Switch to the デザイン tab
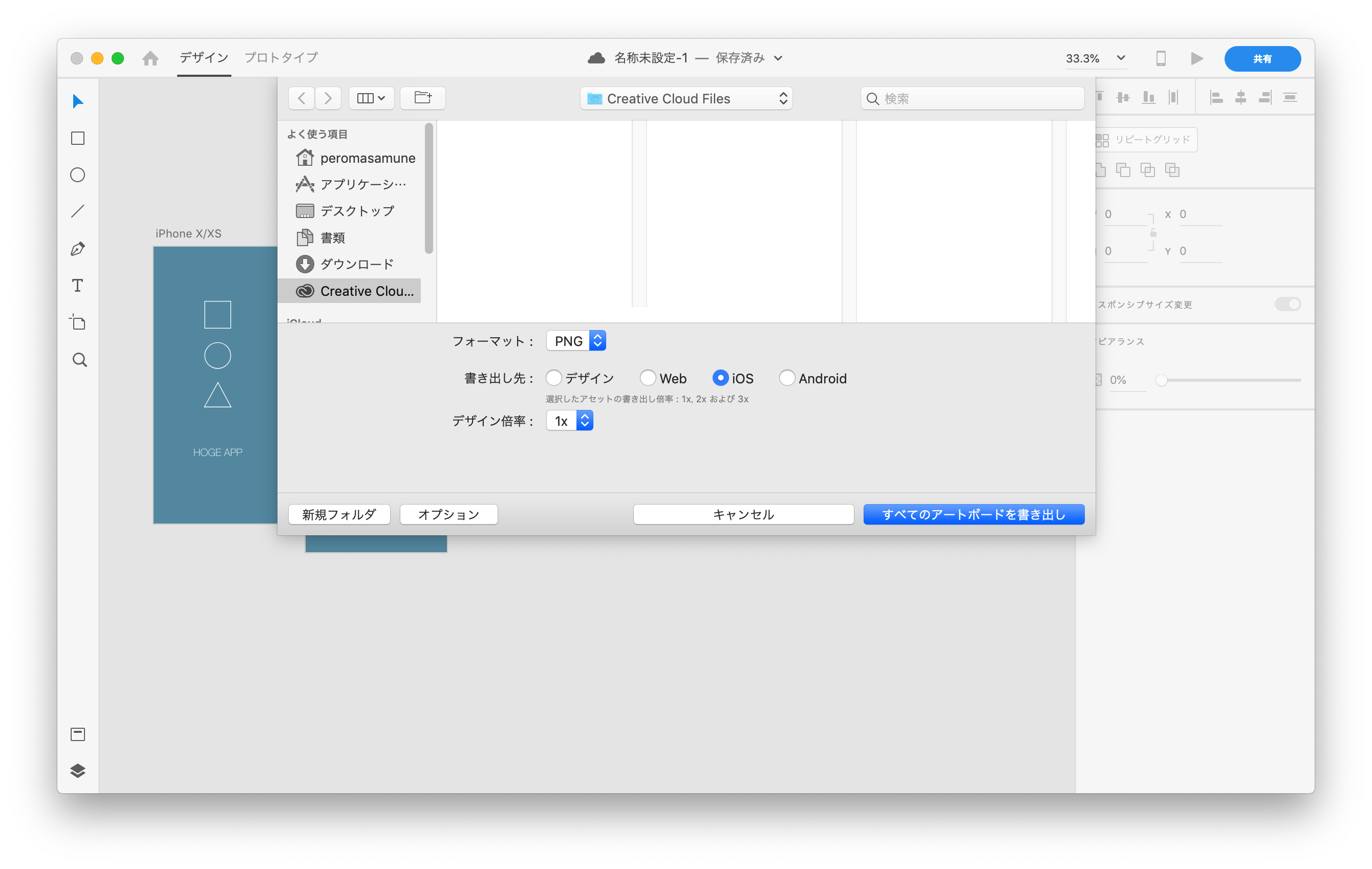This screenshot has height=869, width=1372. click(204, 57)
